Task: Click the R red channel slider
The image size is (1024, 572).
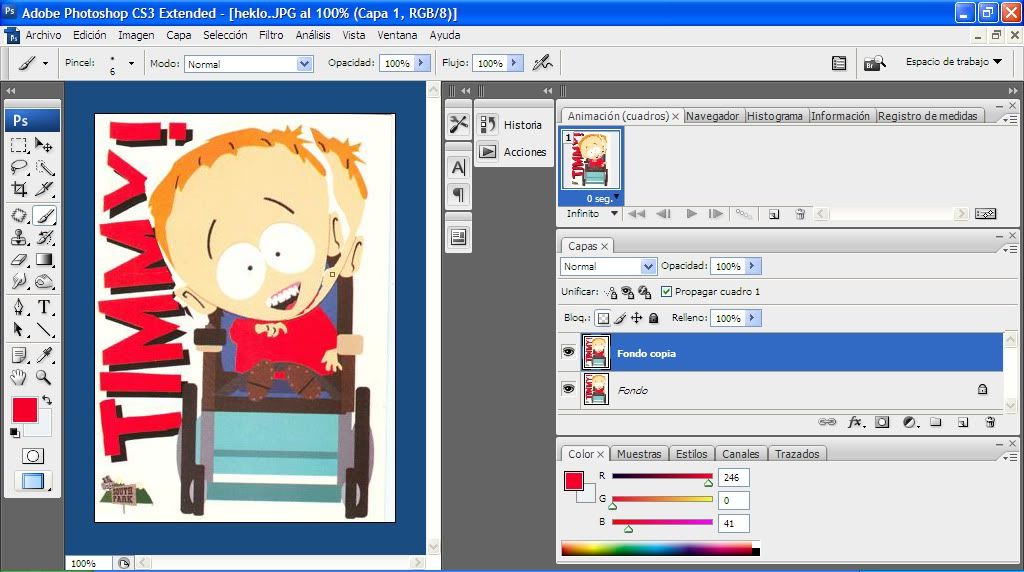Action: click(662, 476)
